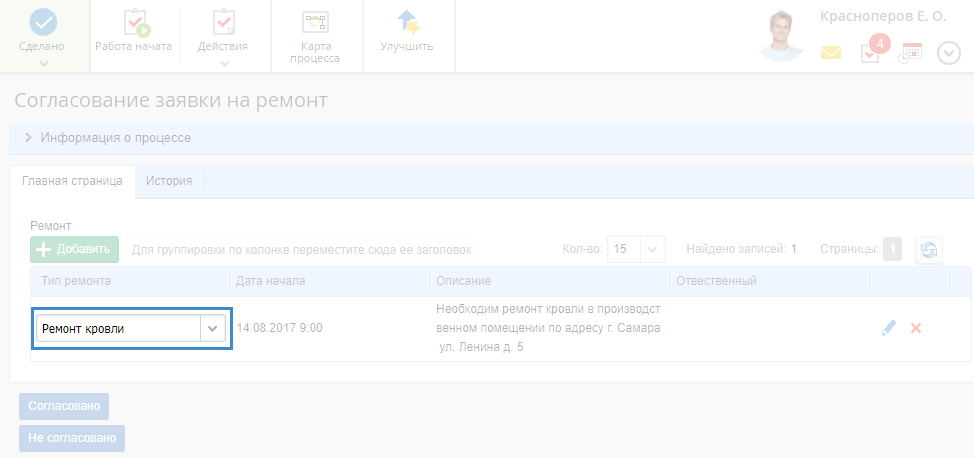Click the pencil edit icon in row
Image resolution: width=974 pixels, height=458 pixels.
coord(890,328)
